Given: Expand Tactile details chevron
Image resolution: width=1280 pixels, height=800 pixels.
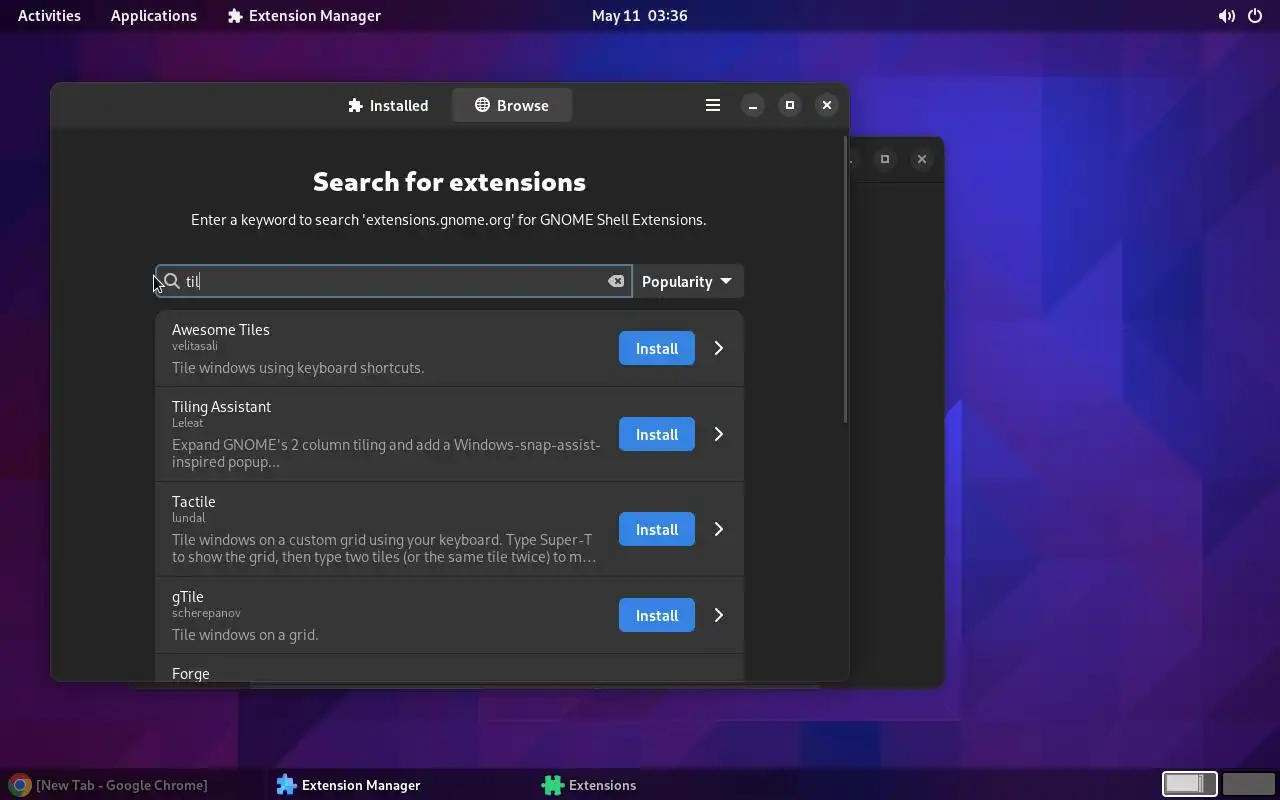Looking at the screenshot, I should pyautogui.click(x=718, y=529).
